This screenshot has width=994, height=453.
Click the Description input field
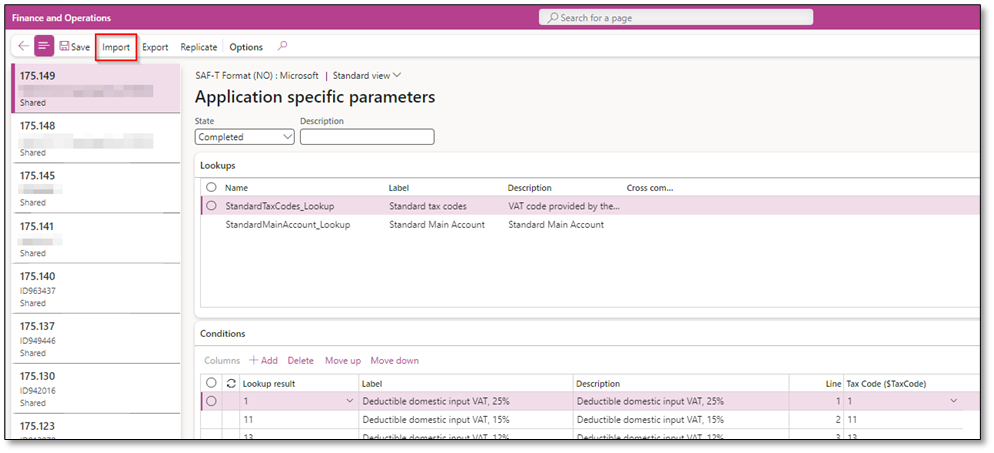[x=367, y=137]
